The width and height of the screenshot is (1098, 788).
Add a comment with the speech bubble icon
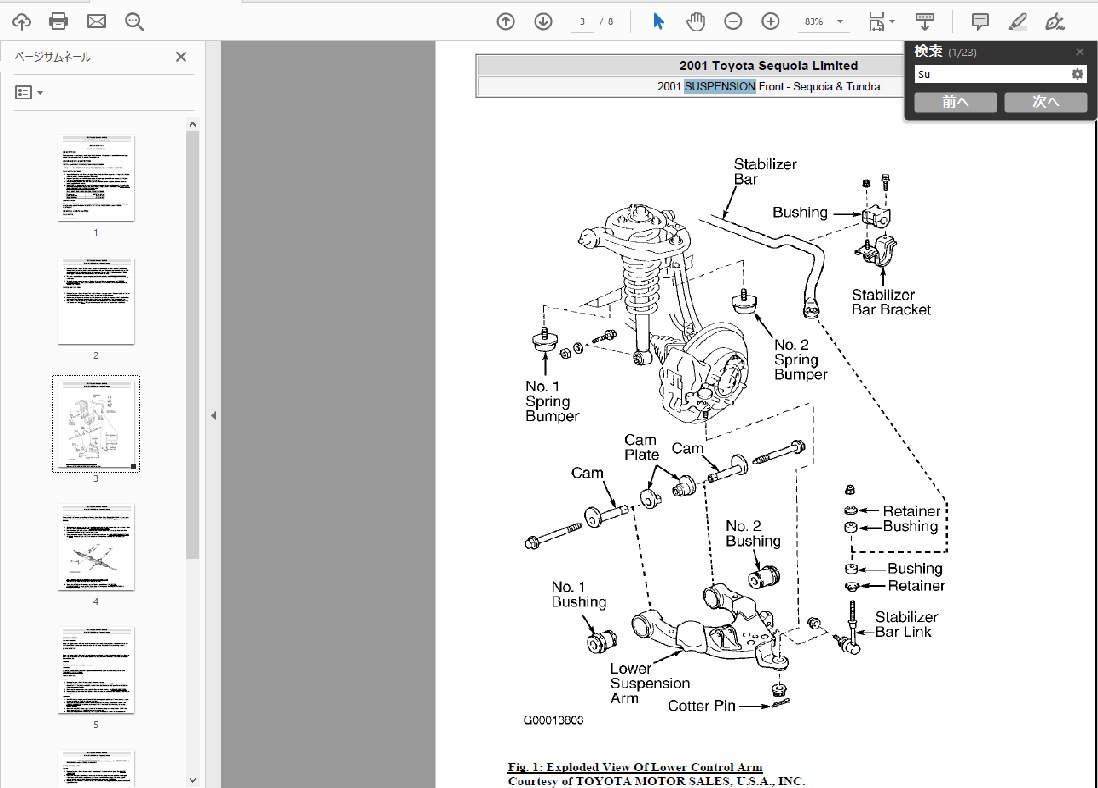point(980,22)
